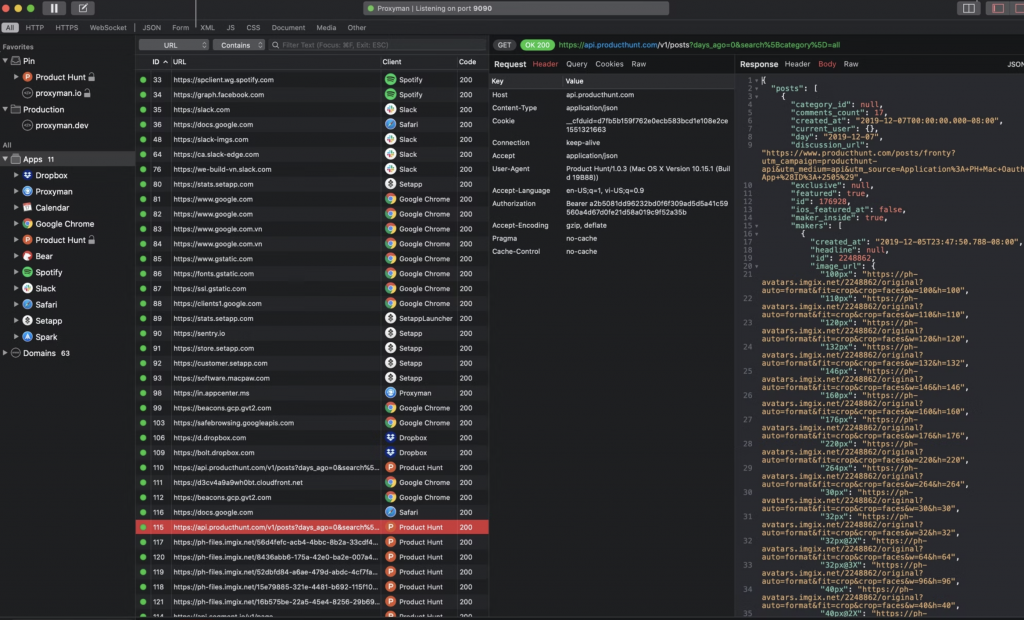Click the Google Chrome icon in sidebar

pyautogui.click(x=27, y=223)
